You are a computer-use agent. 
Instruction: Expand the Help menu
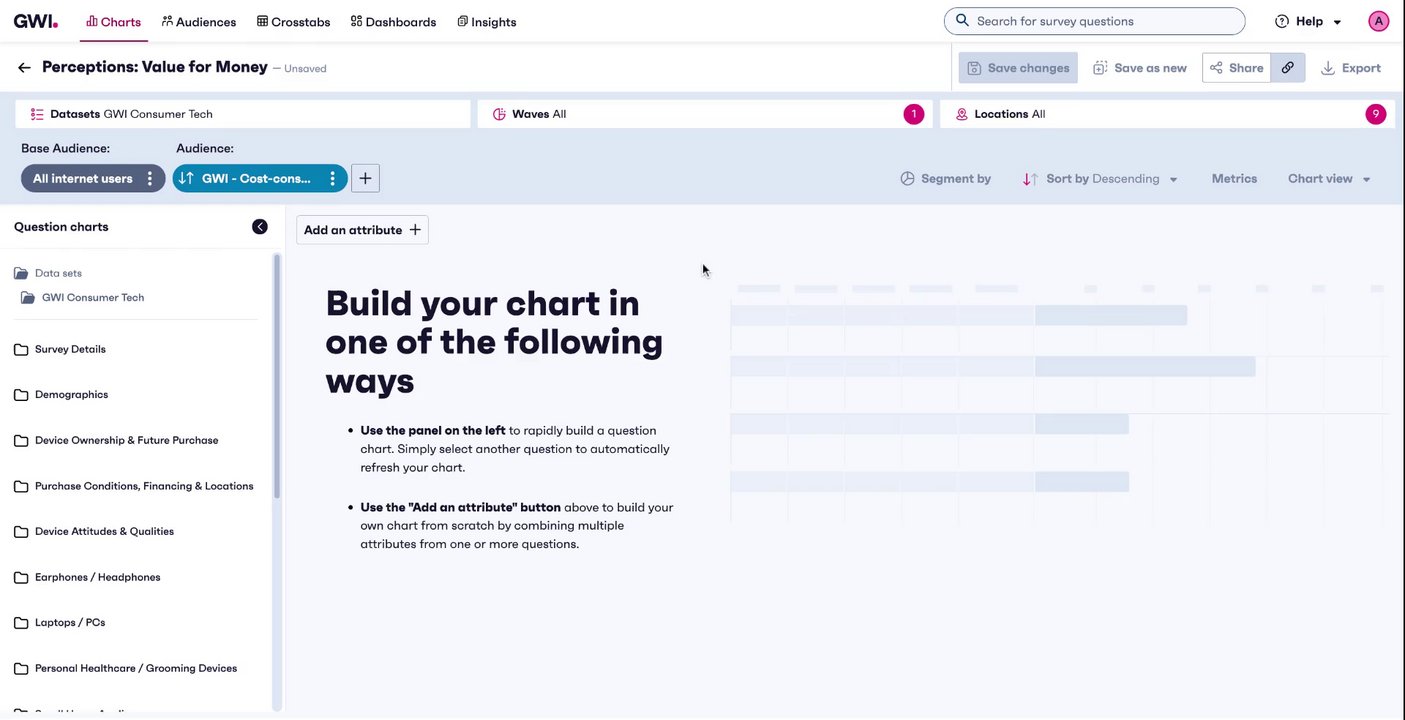tap(1308, 21)
